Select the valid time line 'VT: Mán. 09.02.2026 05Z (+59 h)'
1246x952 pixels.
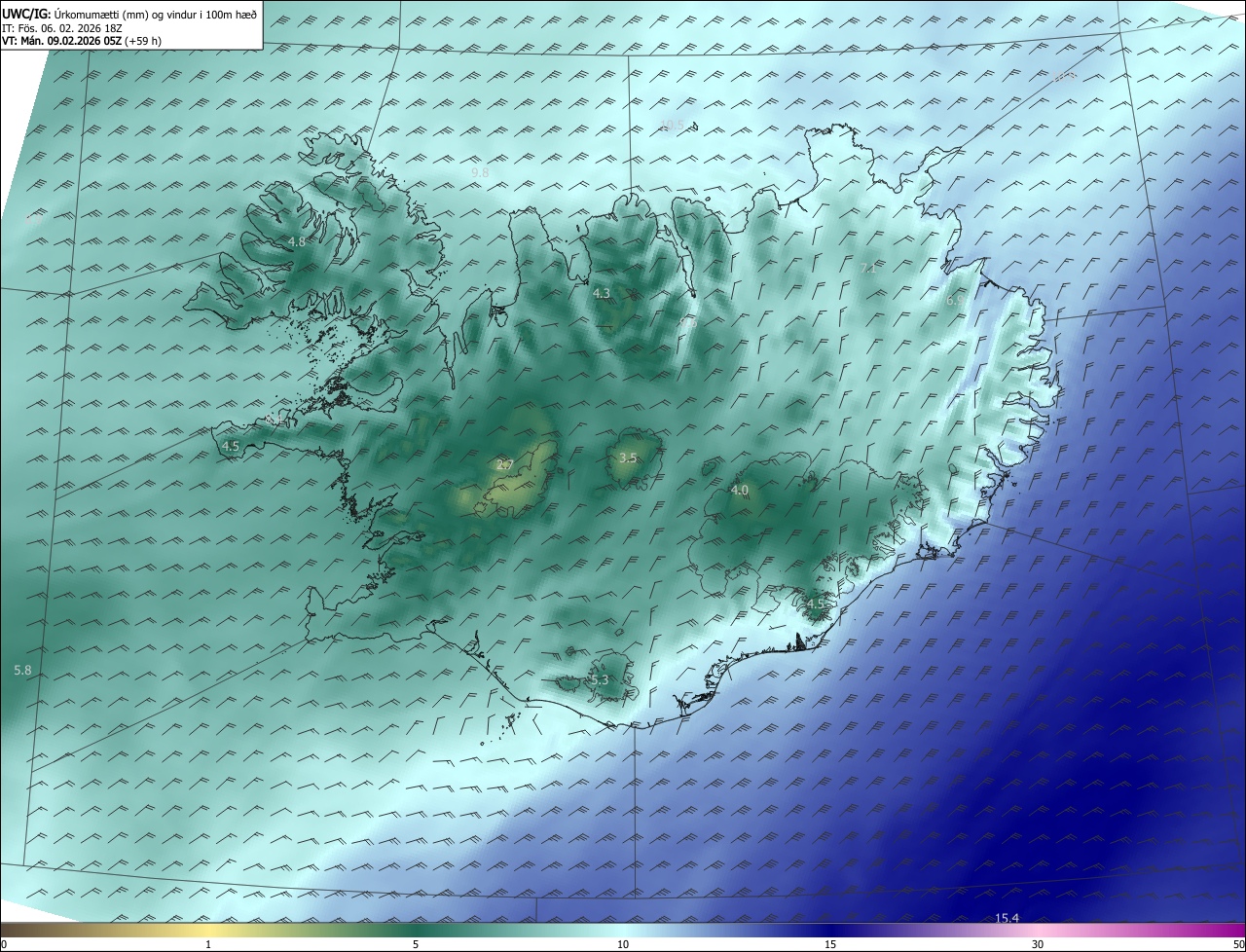(81, 41)
